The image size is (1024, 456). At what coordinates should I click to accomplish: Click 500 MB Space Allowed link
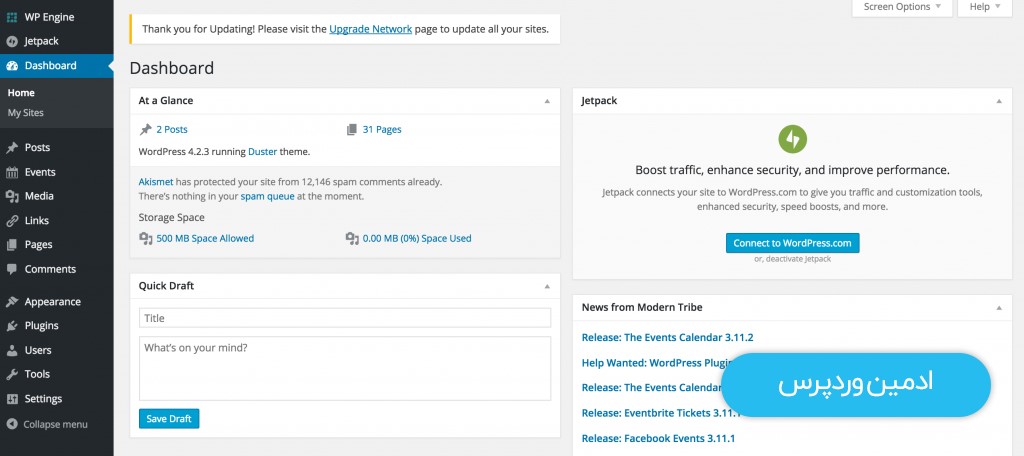click(x=205, y=238)
